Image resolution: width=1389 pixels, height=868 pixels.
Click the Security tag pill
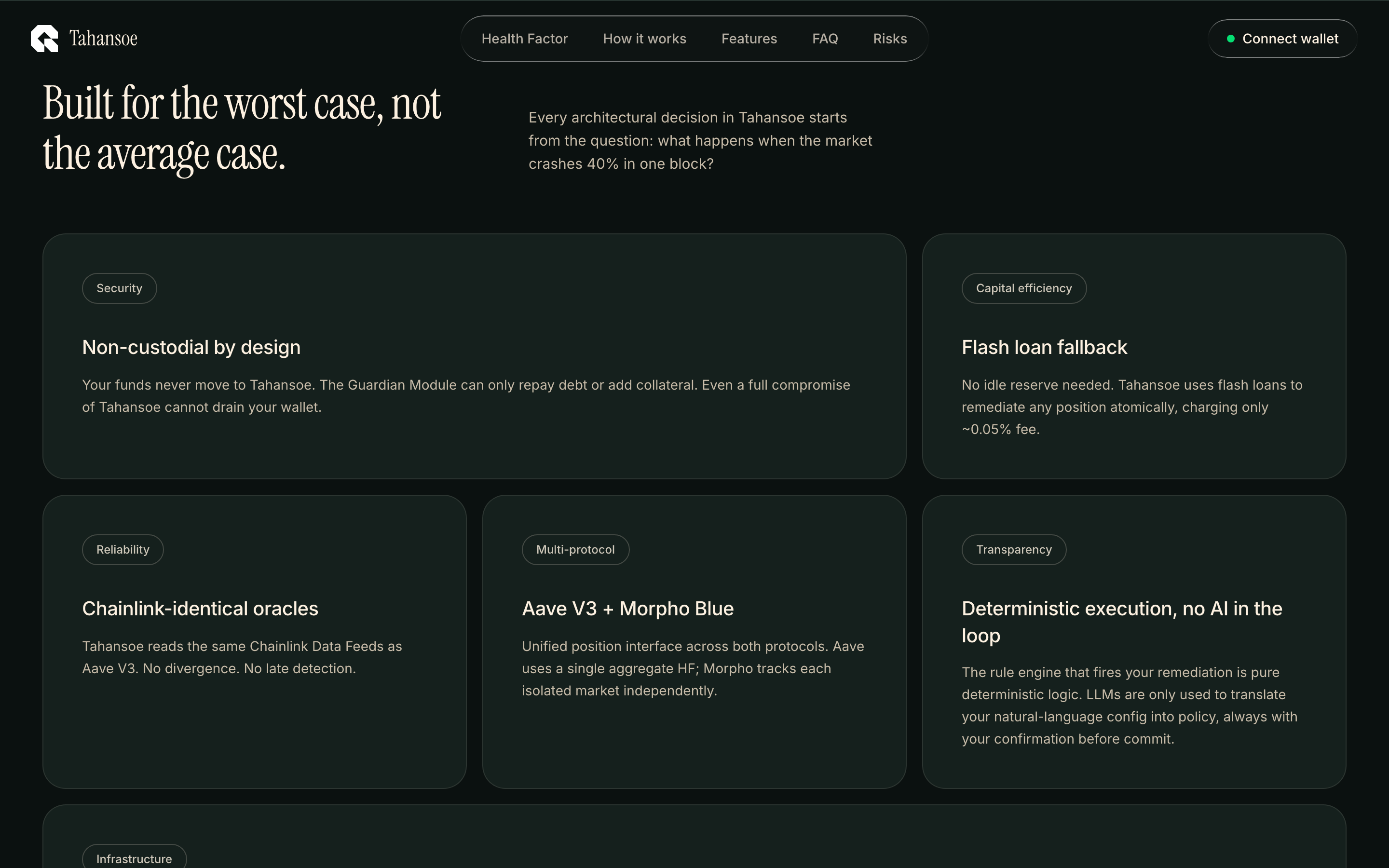(x=120, y=288)
